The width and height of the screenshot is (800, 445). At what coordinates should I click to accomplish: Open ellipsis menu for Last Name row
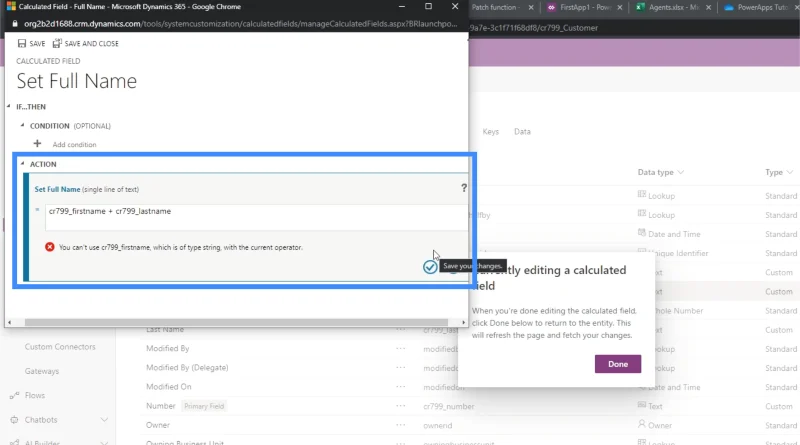(x=401, y=329)
